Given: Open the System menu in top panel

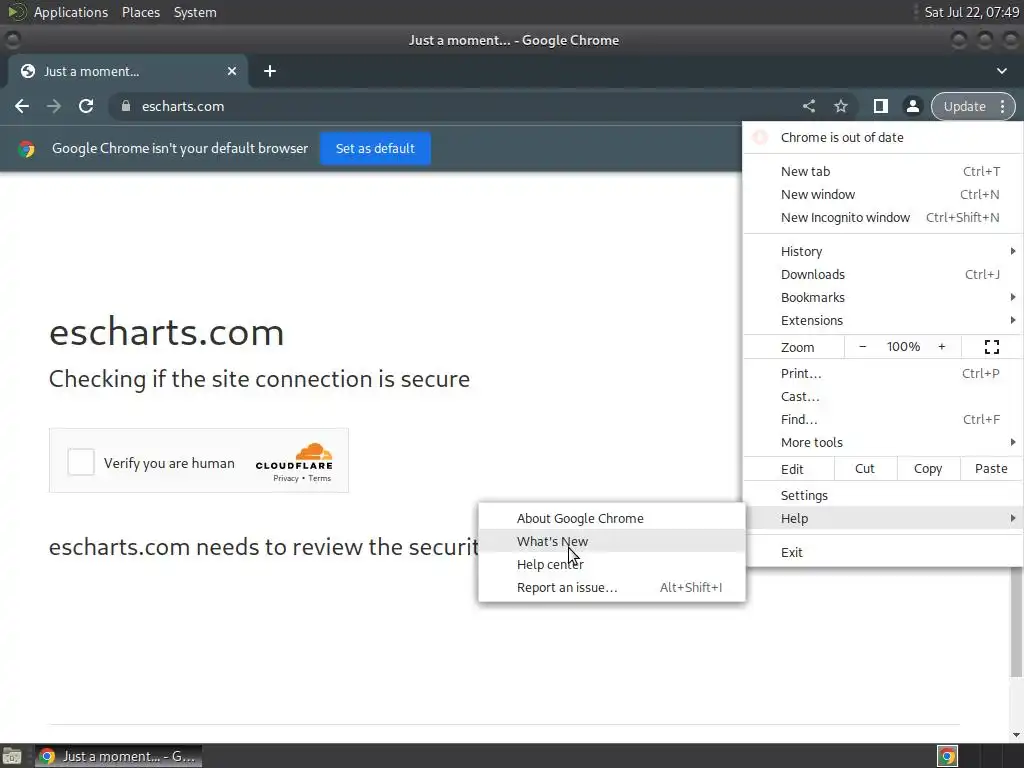Looking at the screenshot, I should click(x=195, y=12).
